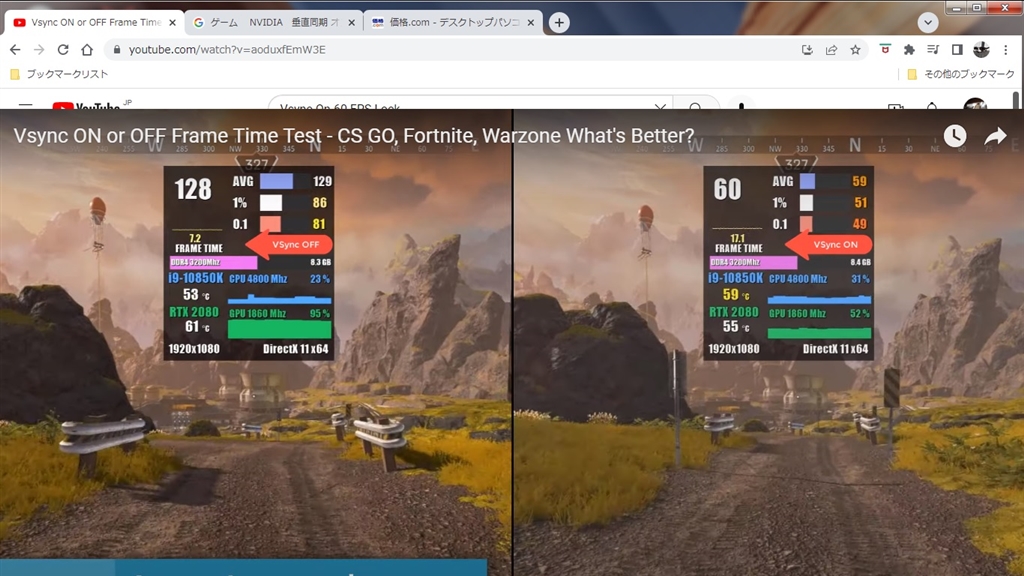Close the Google NVIDIA search tab
This screenshot has width=1024, height=576.
click(x=351, y=22)
